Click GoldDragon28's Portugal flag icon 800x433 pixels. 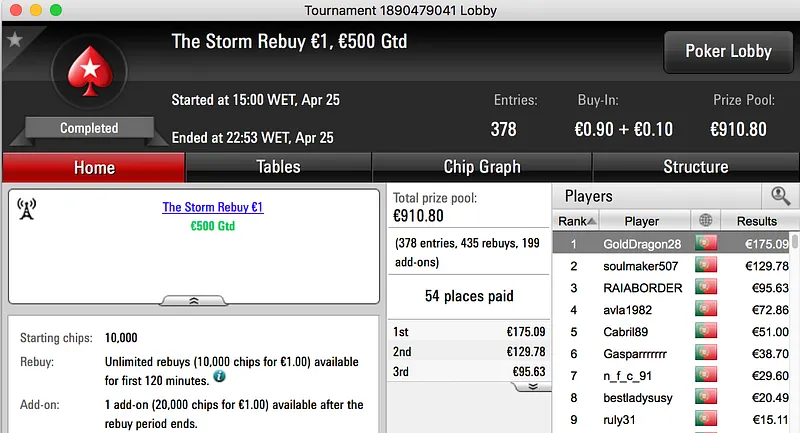pos(706,243)
